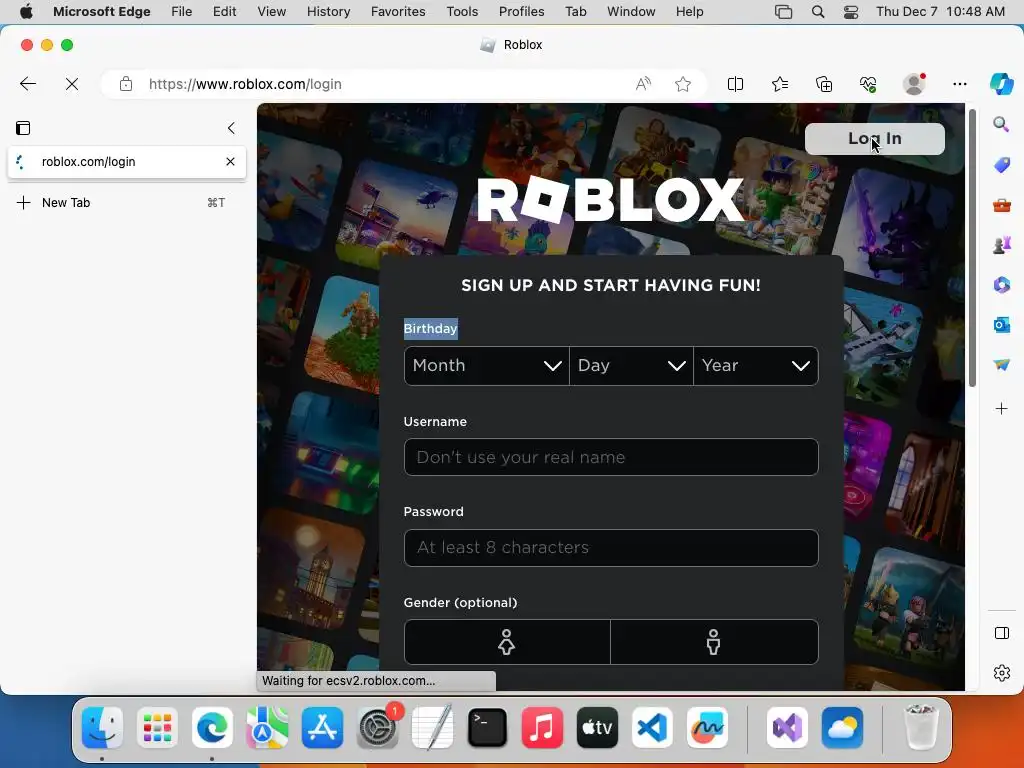
Task: Open the Profiles menu
Action: (522, 11)
